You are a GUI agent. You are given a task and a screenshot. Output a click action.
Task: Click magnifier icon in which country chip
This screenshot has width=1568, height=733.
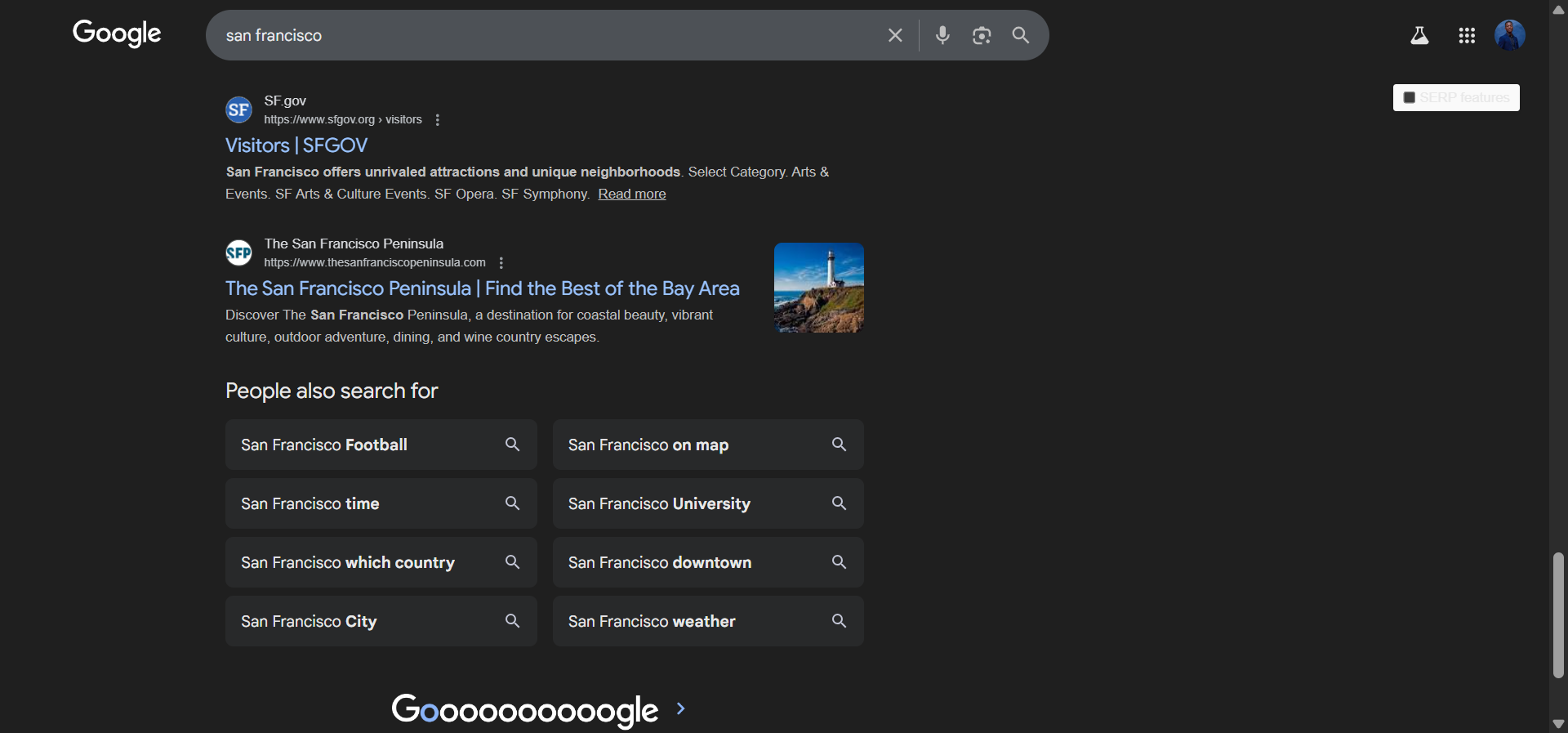pyautogui.click(x=512, y=561)
